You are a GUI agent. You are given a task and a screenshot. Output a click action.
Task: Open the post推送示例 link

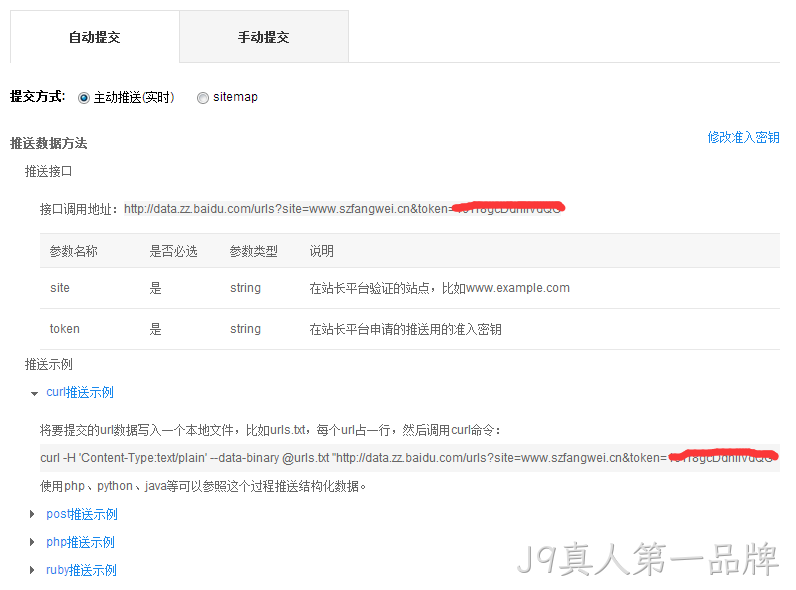tap(82, 514)
